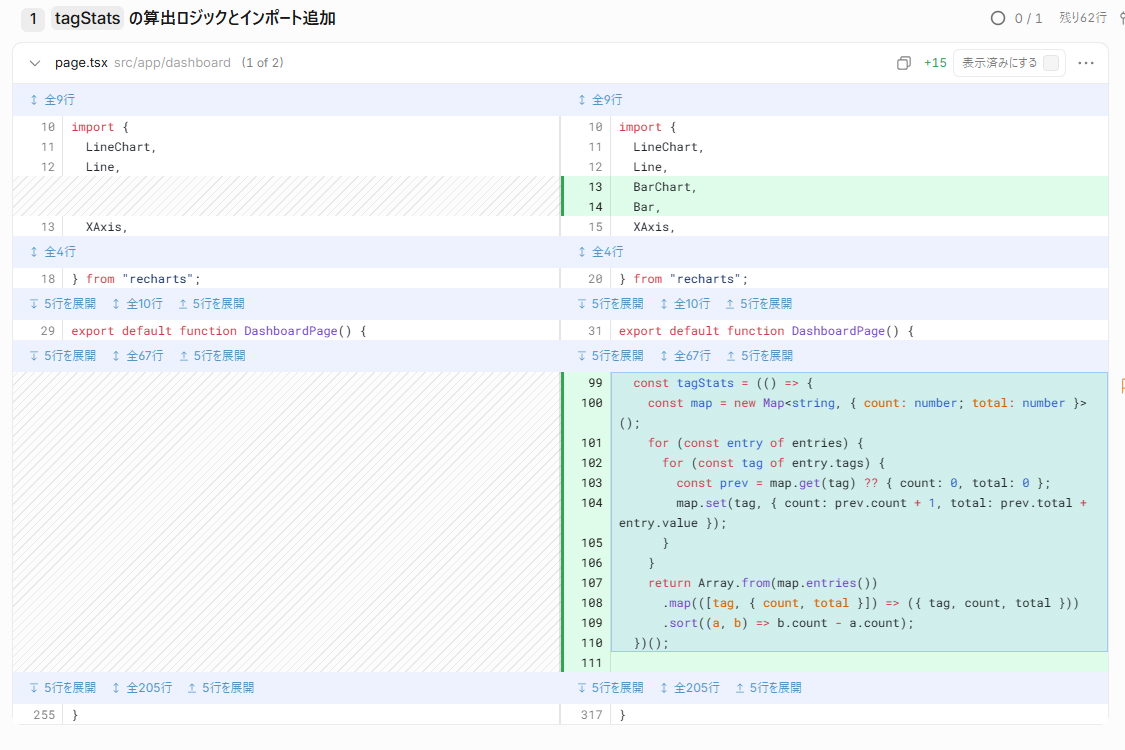Click line number 18 in the left pane

click(47, 279)
